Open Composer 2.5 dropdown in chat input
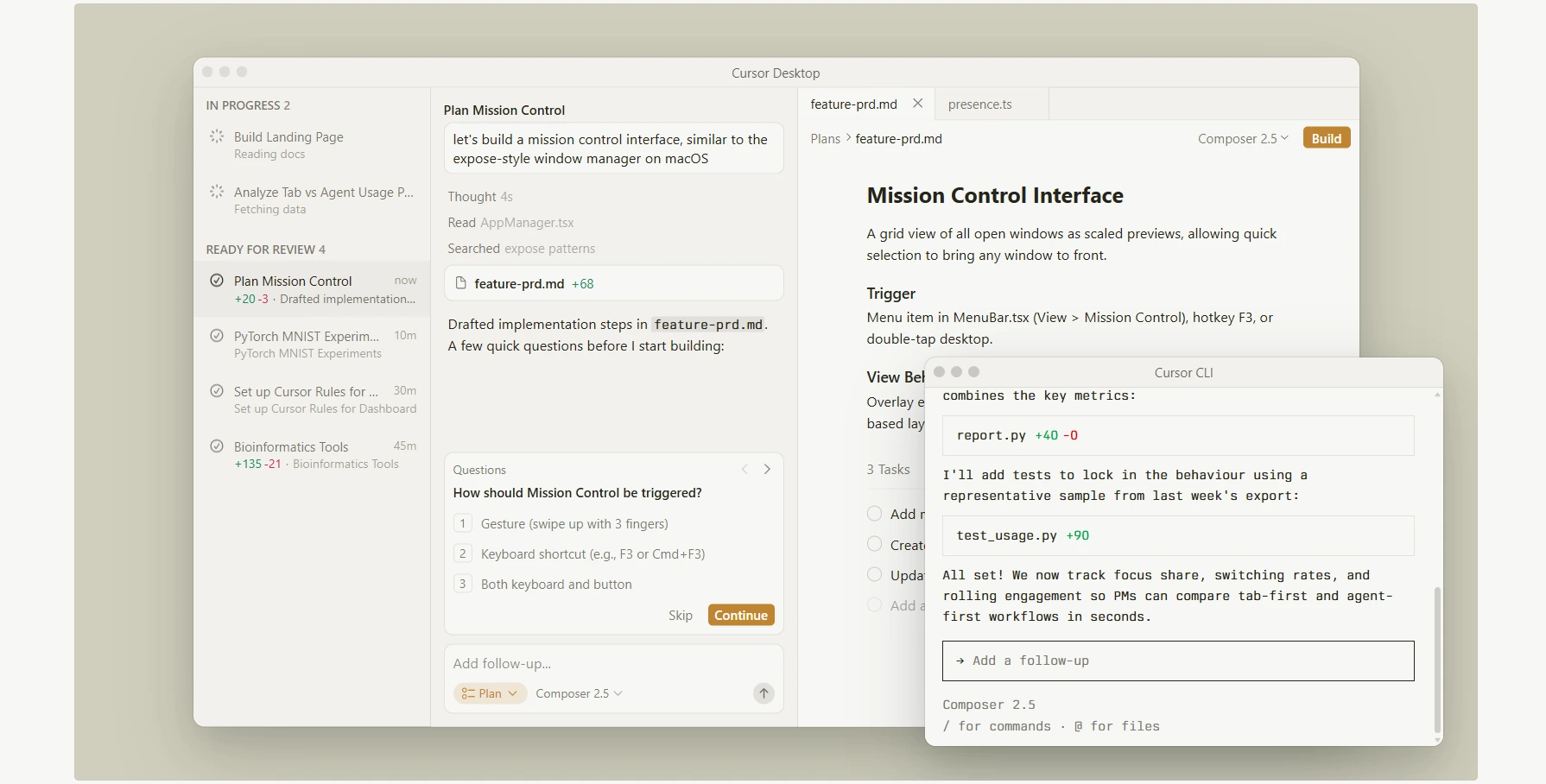This screenshot has height=784, width=1546. pos(579,693)
